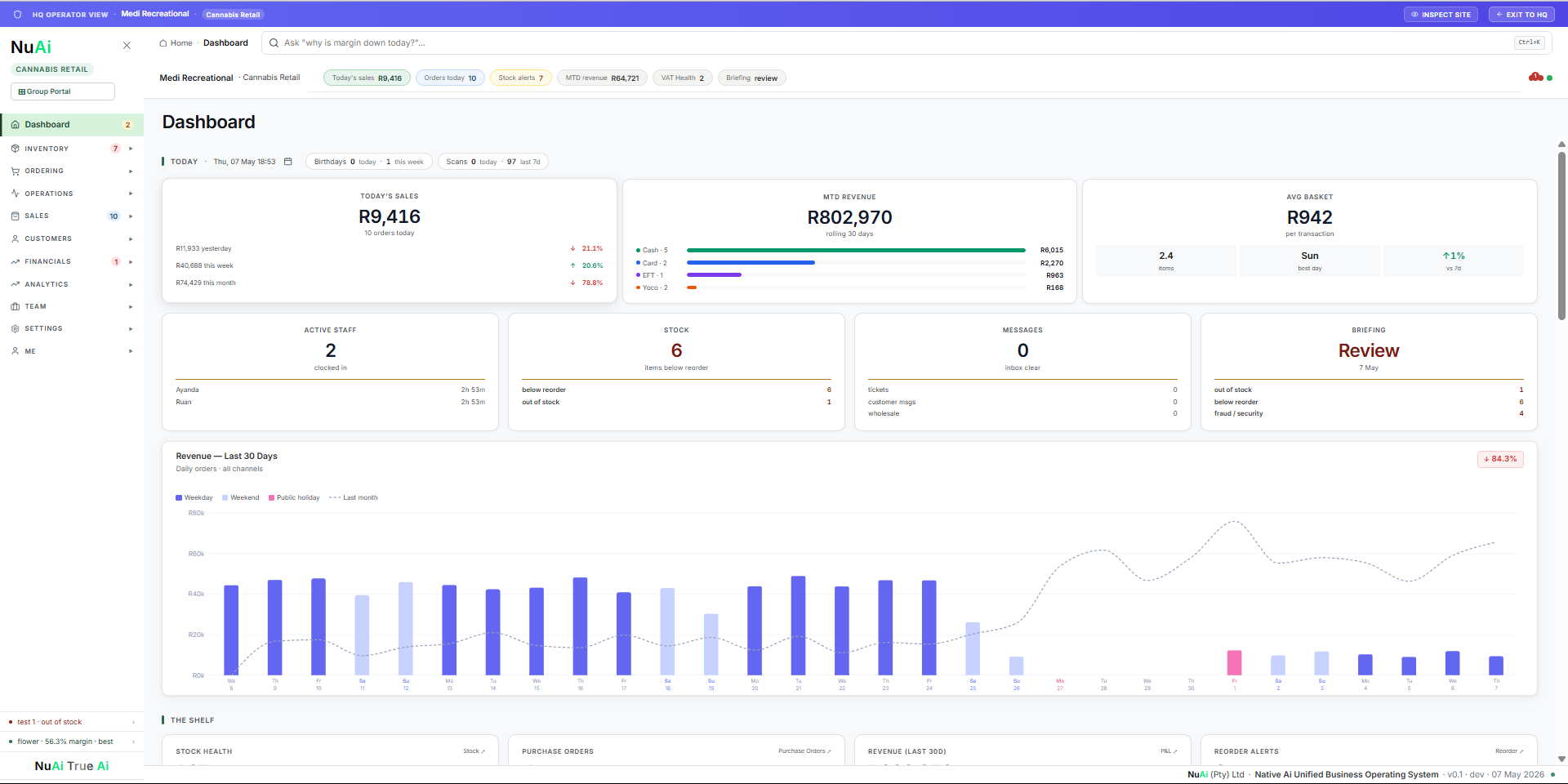
Task: Expand the Financials section arrow
Action: [x=131, y=262]
